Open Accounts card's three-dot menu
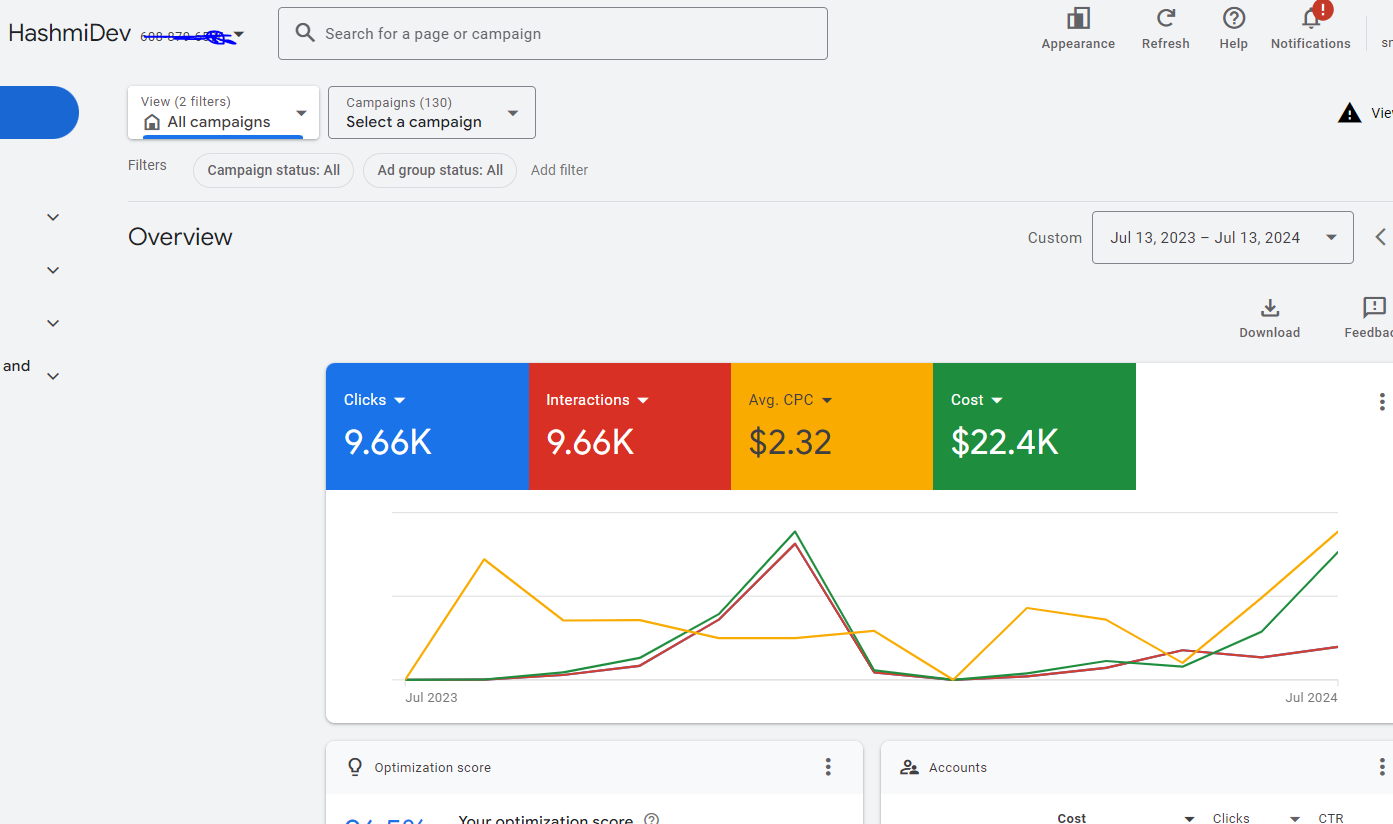1393x824 pixels. click(x=1382, y=767)
